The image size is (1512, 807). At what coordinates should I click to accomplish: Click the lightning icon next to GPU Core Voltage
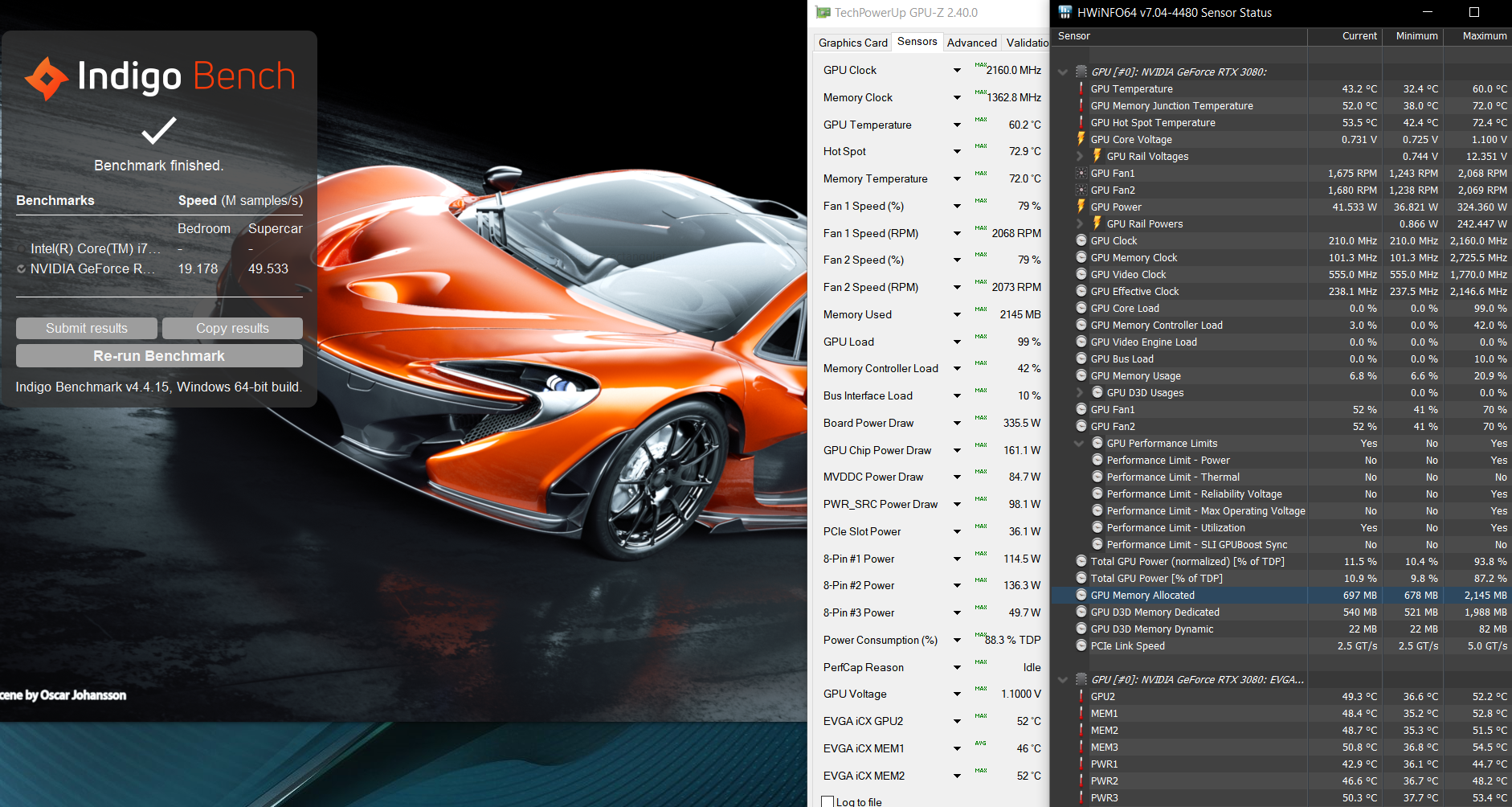1081,139
